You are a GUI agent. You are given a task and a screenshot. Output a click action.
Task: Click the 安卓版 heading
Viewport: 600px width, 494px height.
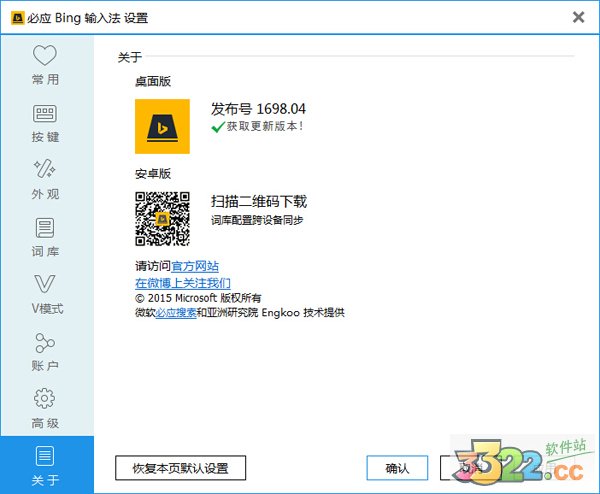click(153, 173)
